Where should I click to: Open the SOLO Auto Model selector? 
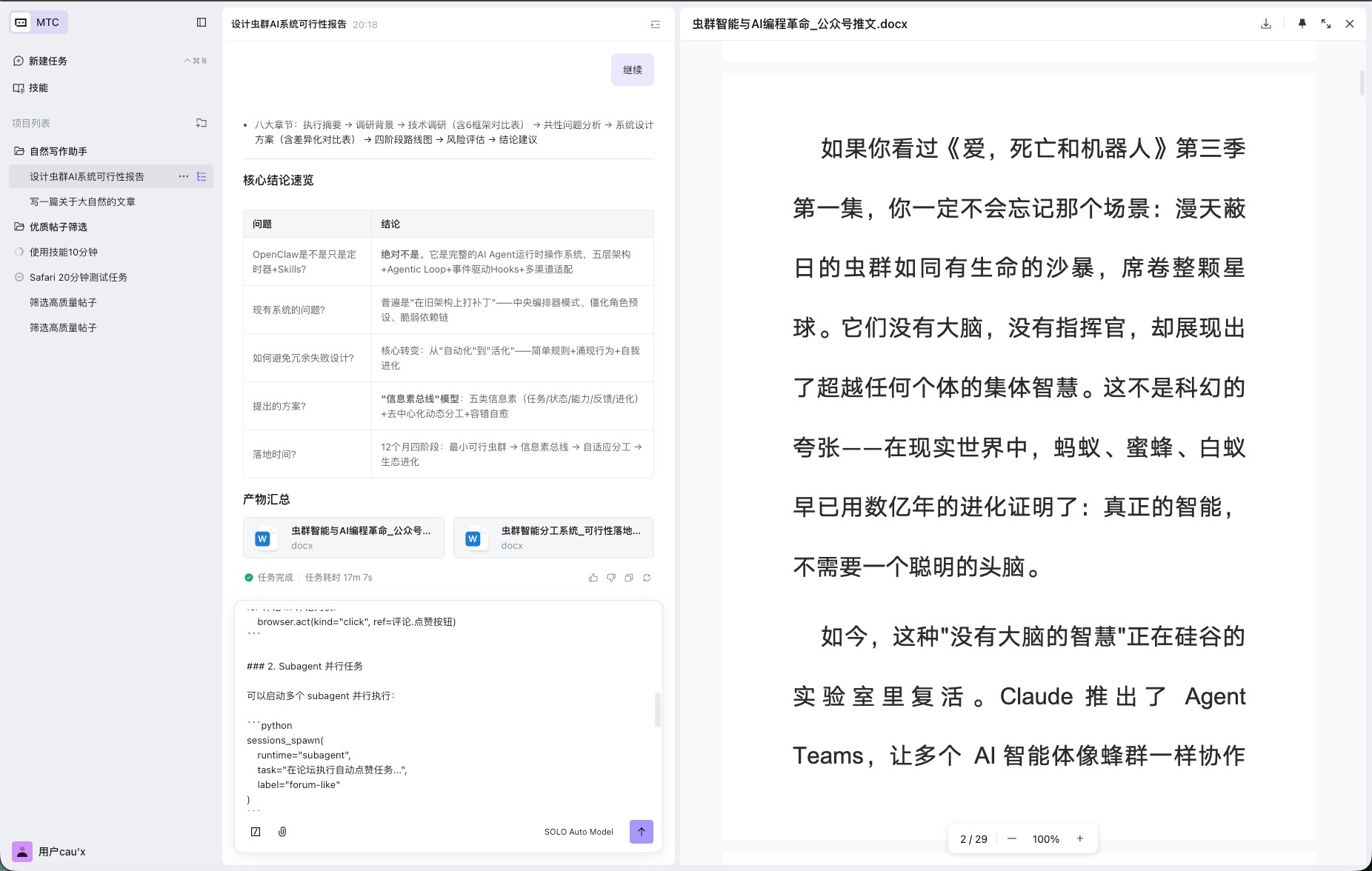click(579, 832)
